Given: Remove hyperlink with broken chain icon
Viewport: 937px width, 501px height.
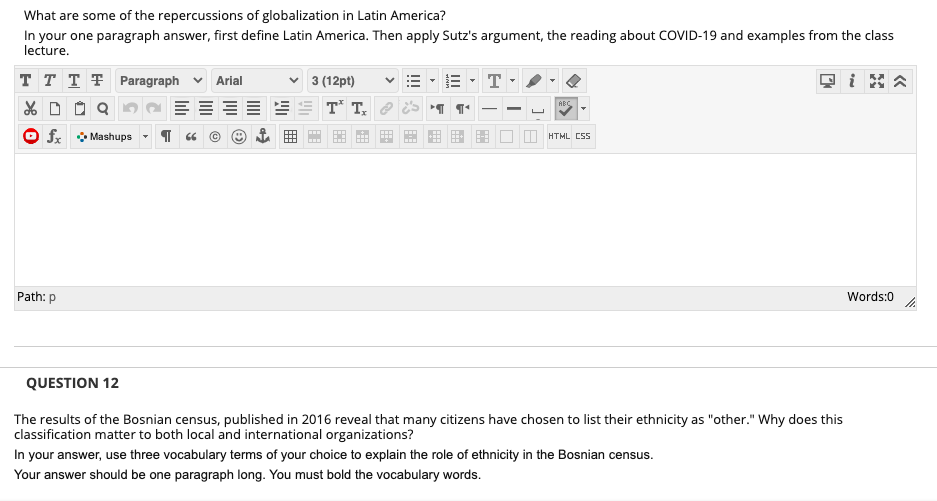Looking at the screenshot, I should click(x=411, y=108).
